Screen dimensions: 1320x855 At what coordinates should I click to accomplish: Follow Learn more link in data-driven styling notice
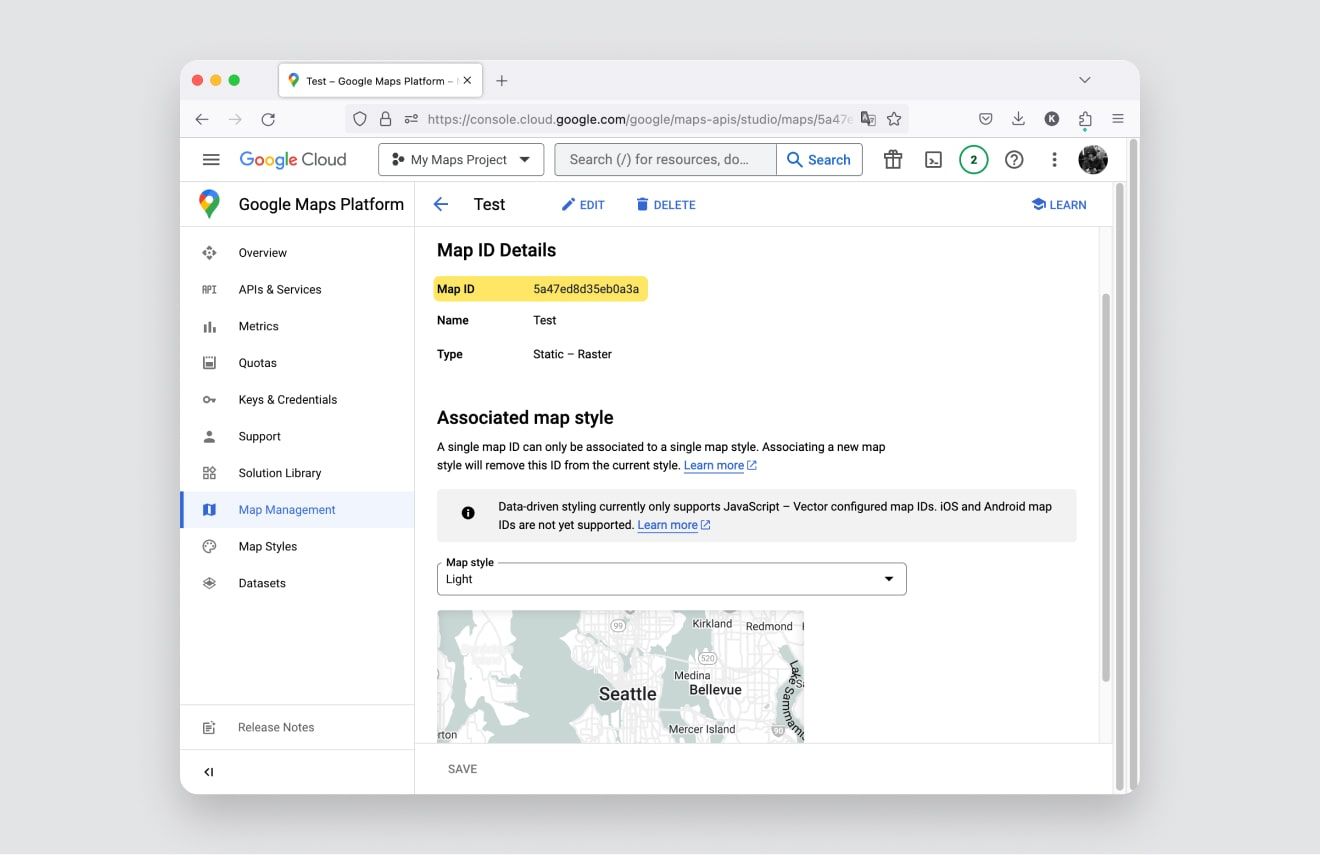(674, 525)
